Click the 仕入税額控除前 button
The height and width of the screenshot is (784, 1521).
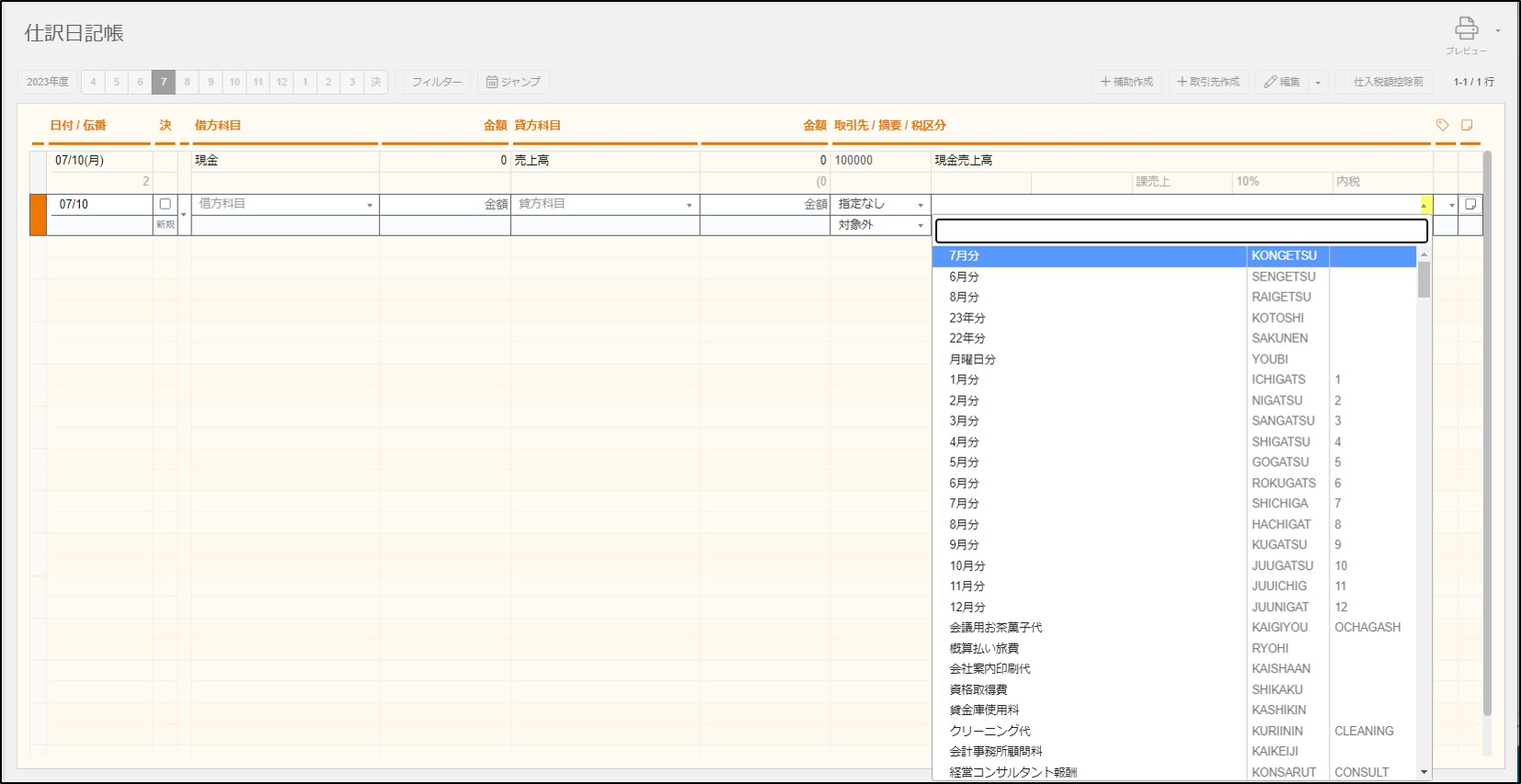coord(1388,82)
